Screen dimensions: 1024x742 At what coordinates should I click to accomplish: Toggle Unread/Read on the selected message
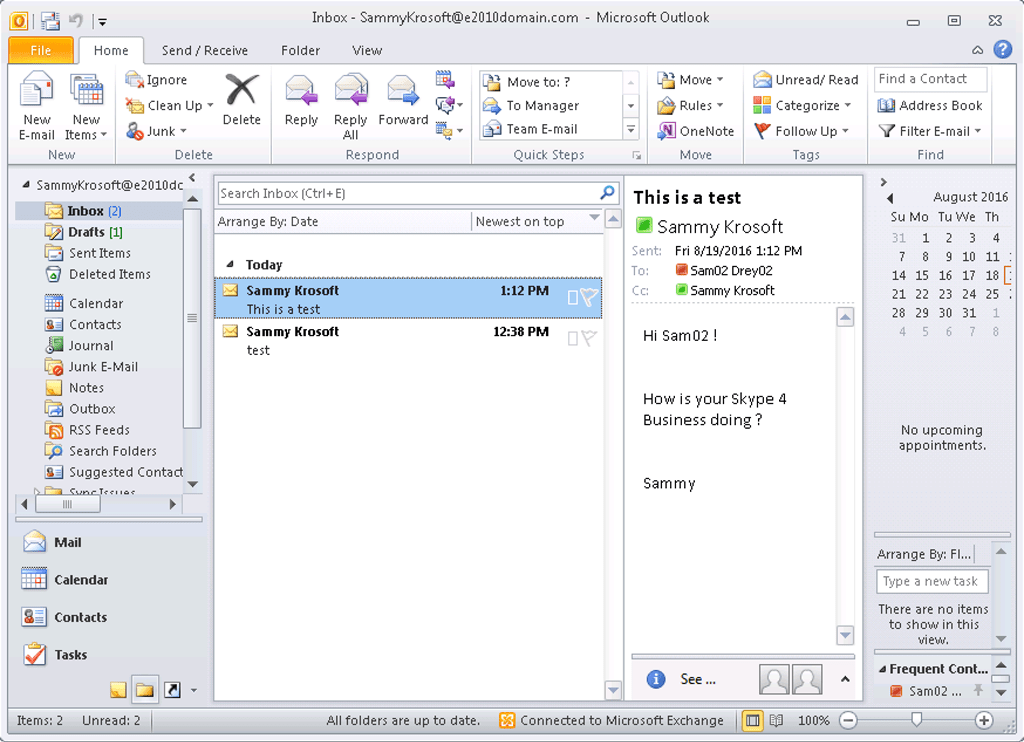coord(806,79)
